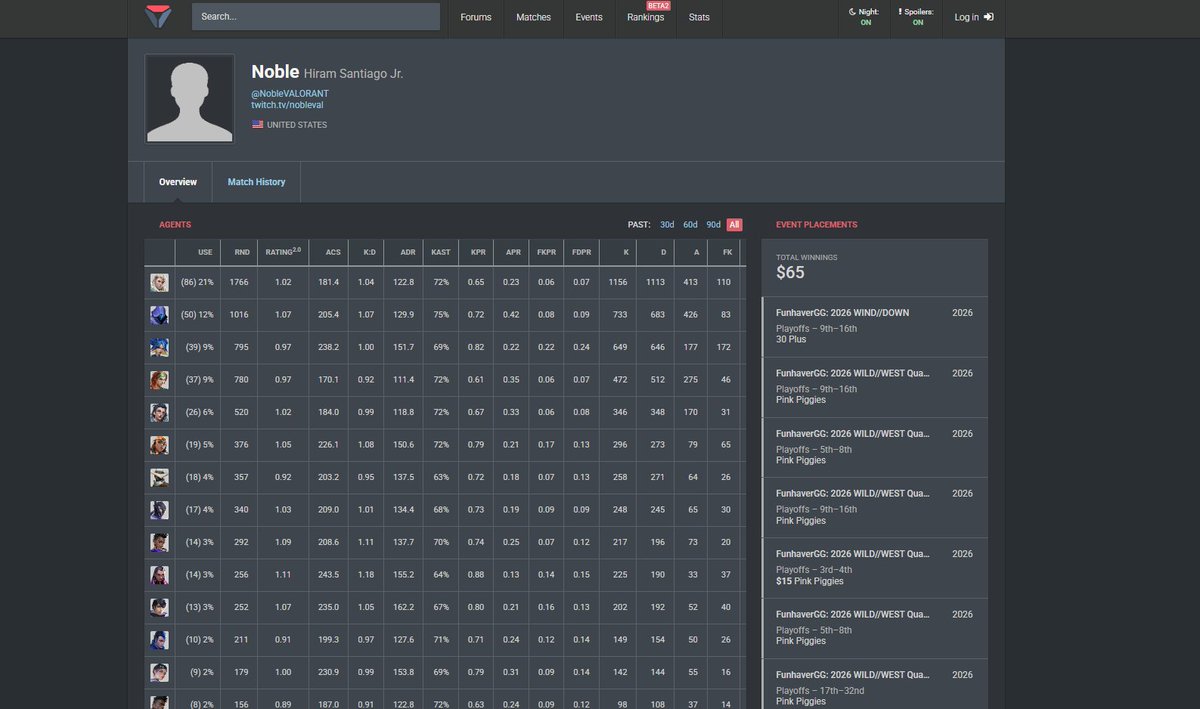Viewport: 1200px width, 709px height.
Task: Click the APR column header
Action: pos(511,252)
